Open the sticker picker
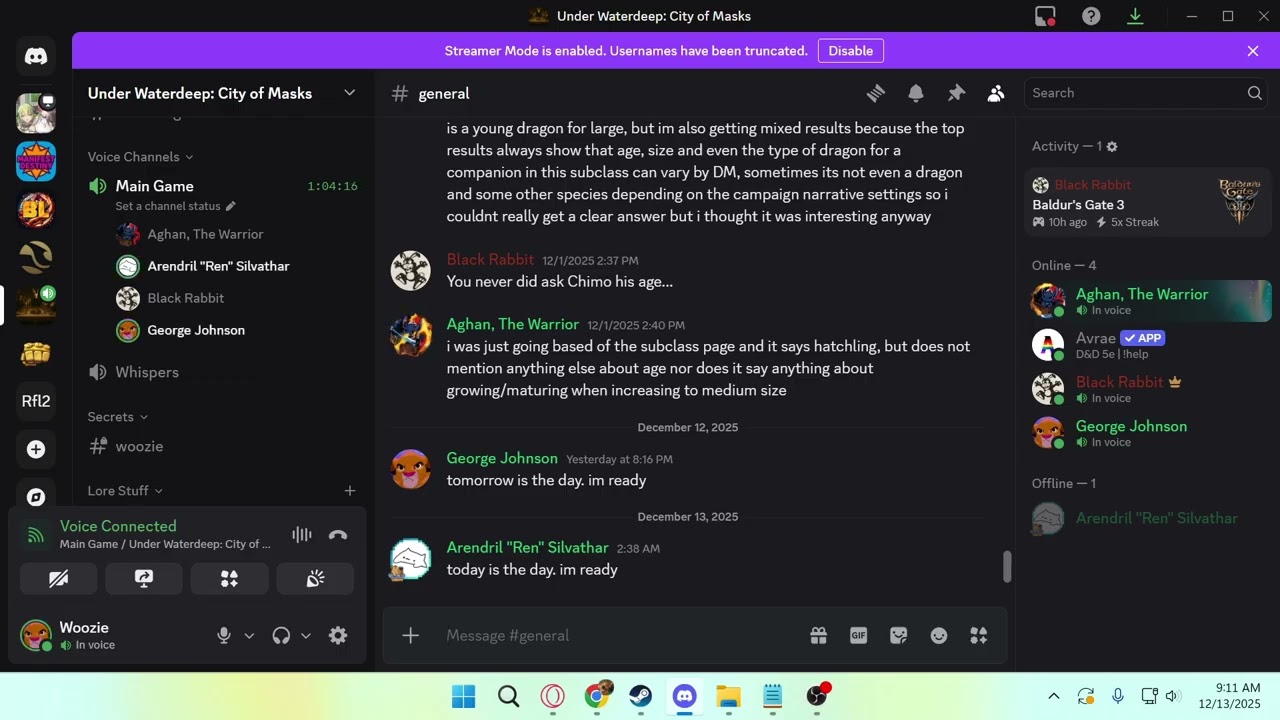 click(x=898, y=635)
